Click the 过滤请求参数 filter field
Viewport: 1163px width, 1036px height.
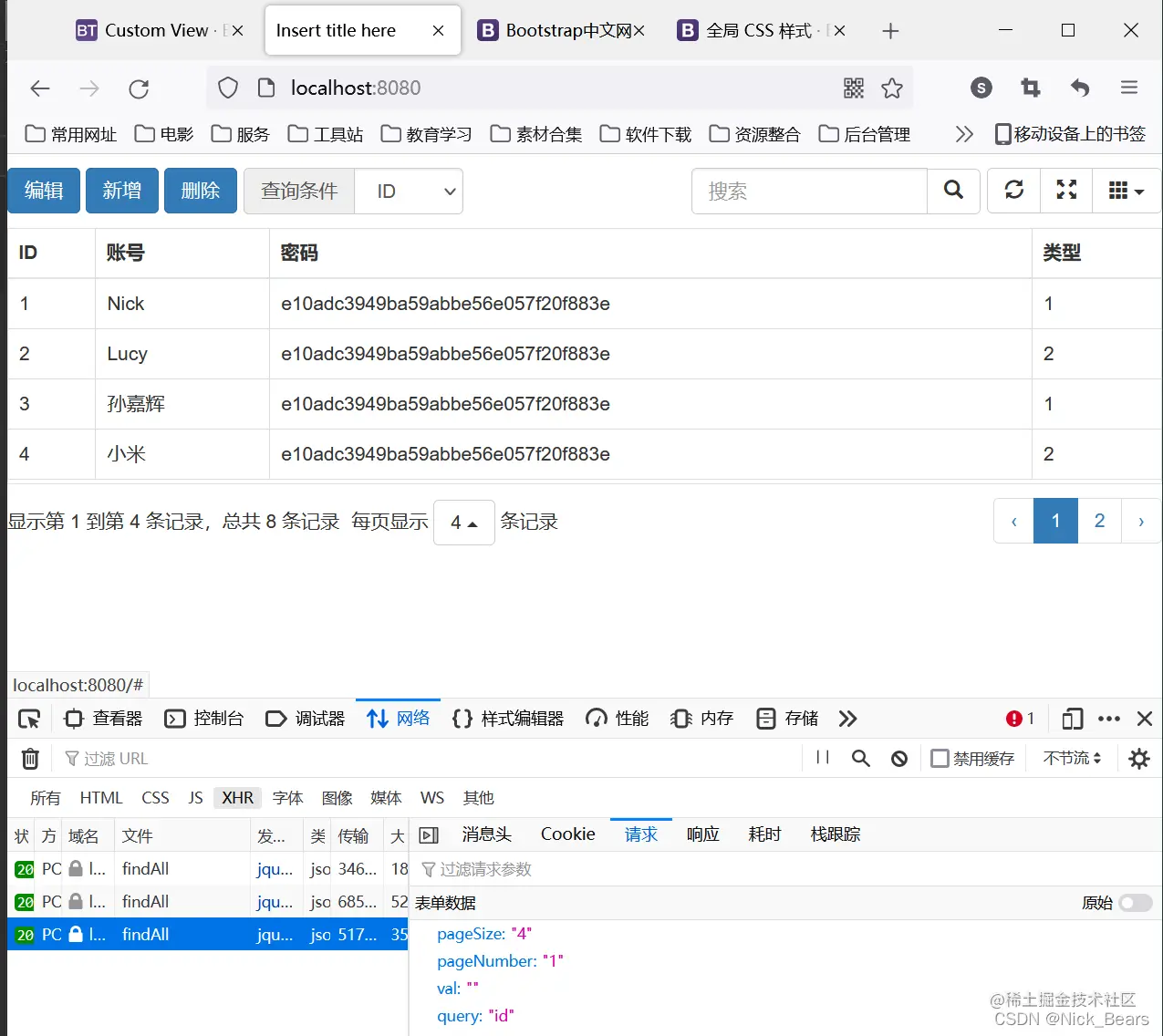pyautogui.click(x=784, y=870)
